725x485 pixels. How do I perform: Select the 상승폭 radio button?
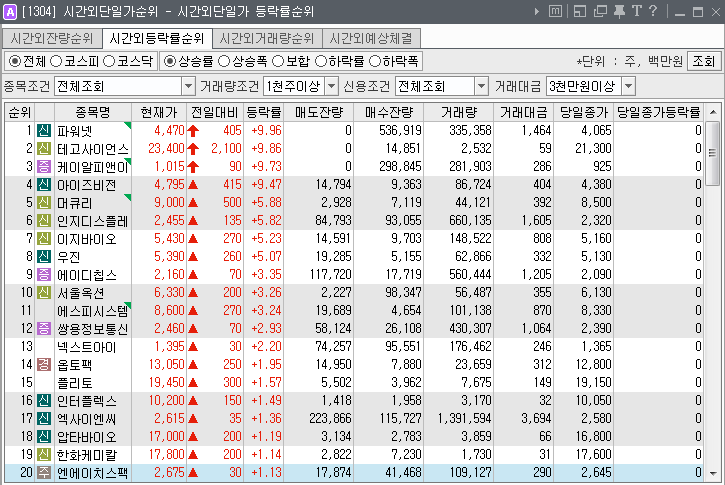(x=224, y=61)
